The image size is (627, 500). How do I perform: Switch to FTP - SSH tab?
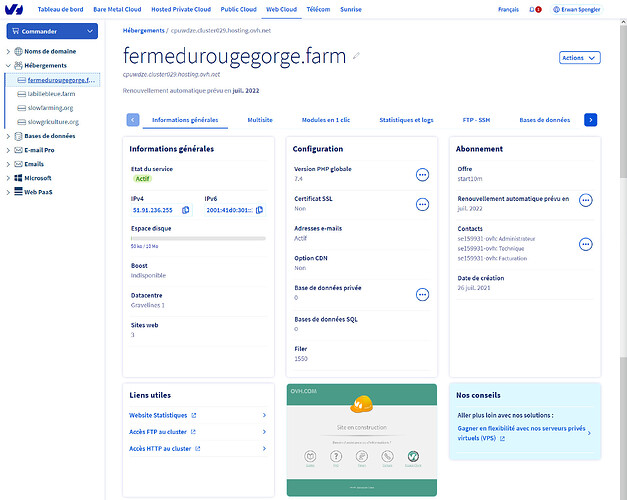[476, 120]
